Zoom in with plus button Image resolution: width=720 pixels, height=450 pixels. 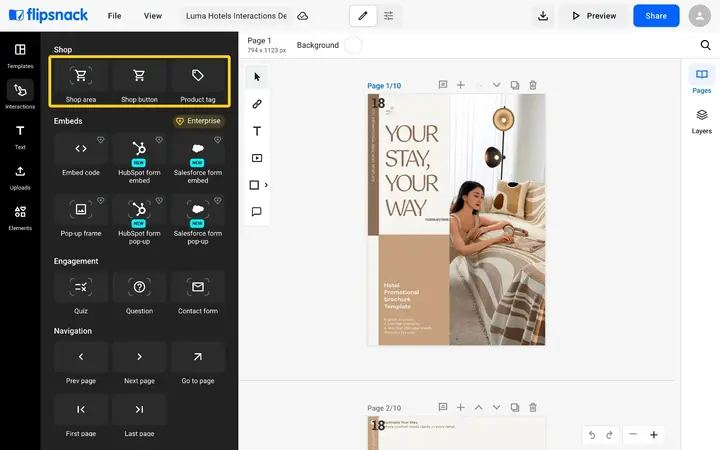click(x=654, y=434)
